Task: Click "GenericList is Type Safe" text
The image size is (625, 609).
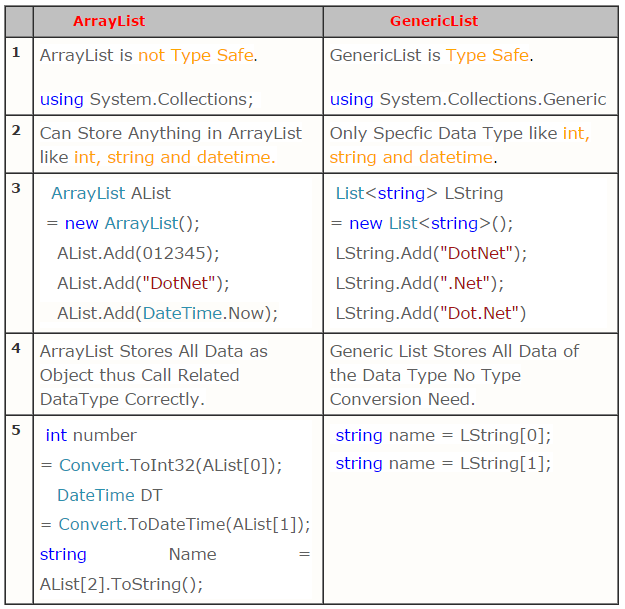Action: (x=431, y=56)
